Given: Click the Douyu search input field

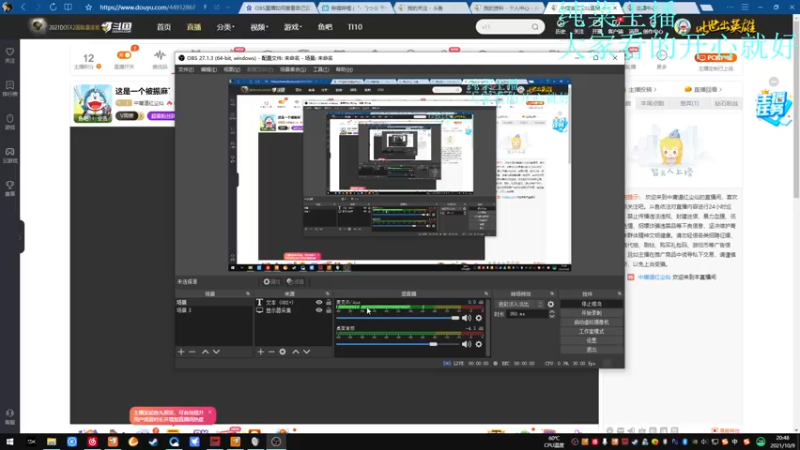Looking at the screenshot, I should [504, 27].
